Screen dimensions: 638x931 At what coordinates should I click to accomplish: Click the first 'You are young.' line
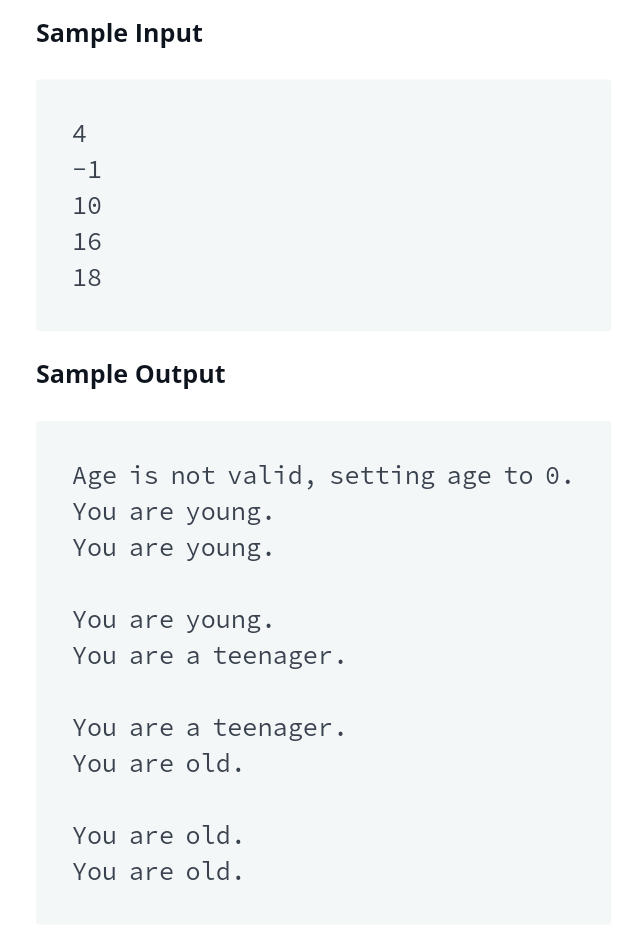tap(173, 513)
